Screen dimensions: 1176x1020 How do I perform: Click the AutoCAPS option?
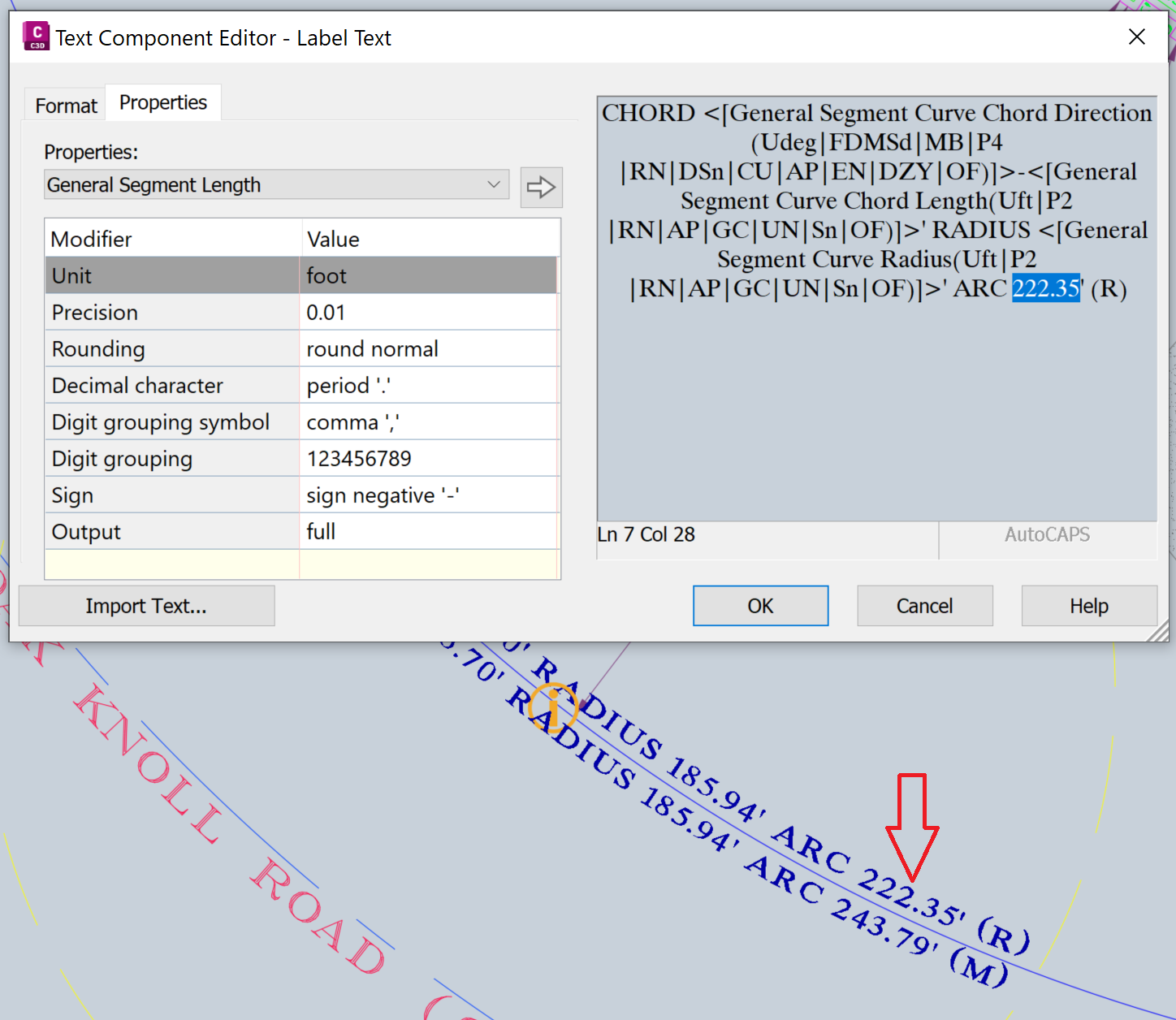[x=1047, y=534]
